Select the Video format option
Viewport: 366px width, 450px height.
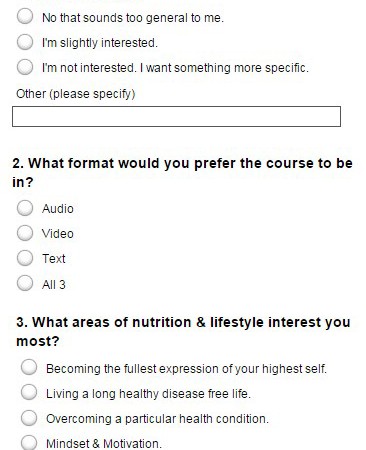click(25, 233)
